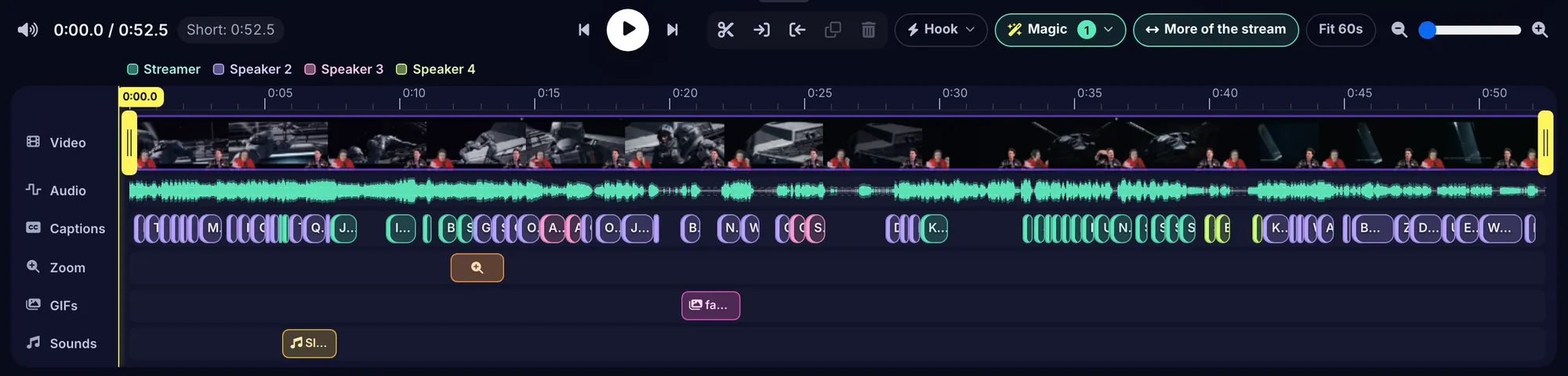This screenshot has height=376, width=1568.
Task: Select the Video track label
Action: pos(67,143)
